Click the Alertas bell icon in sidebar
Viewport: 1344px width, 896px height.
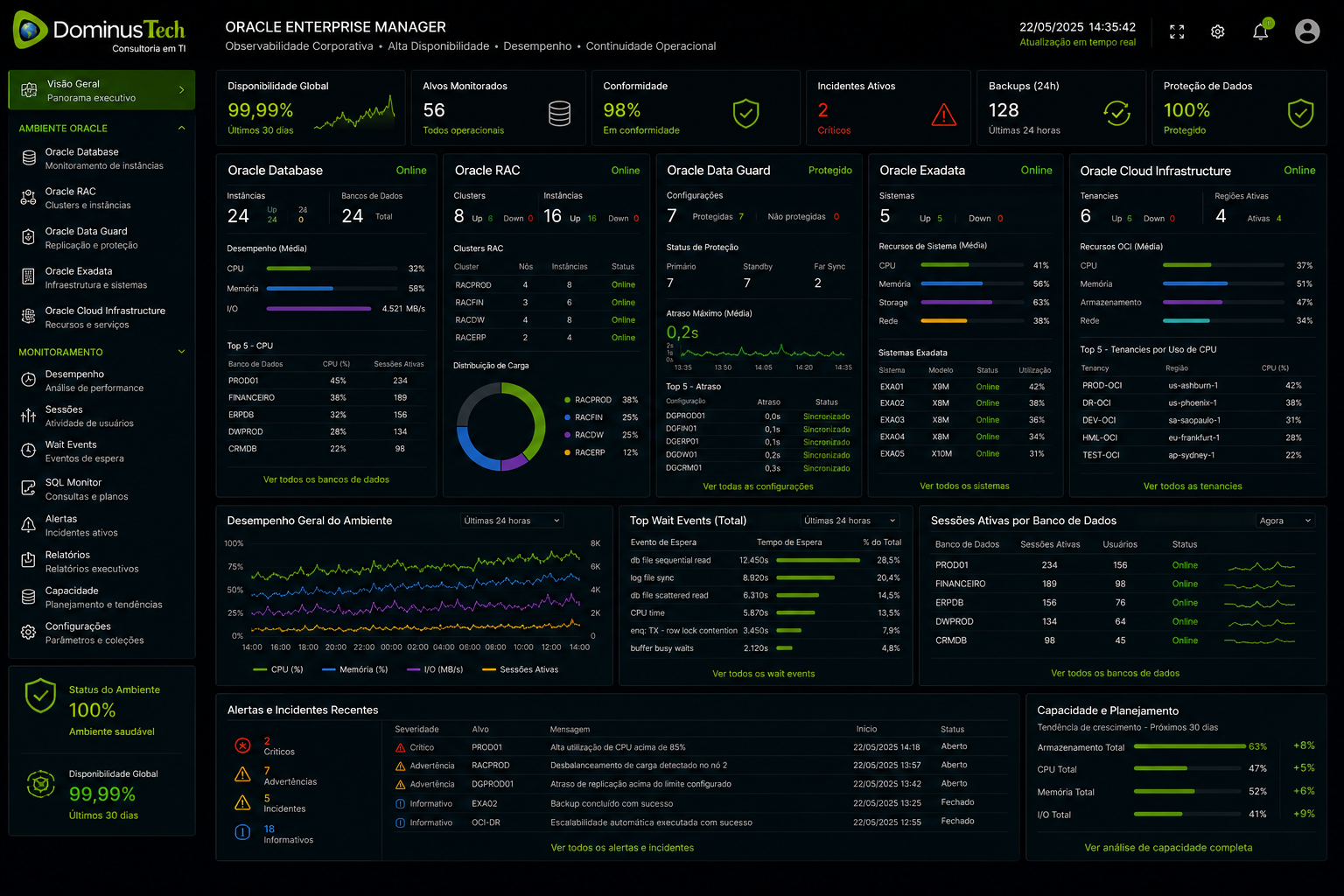tap(29, 525)
